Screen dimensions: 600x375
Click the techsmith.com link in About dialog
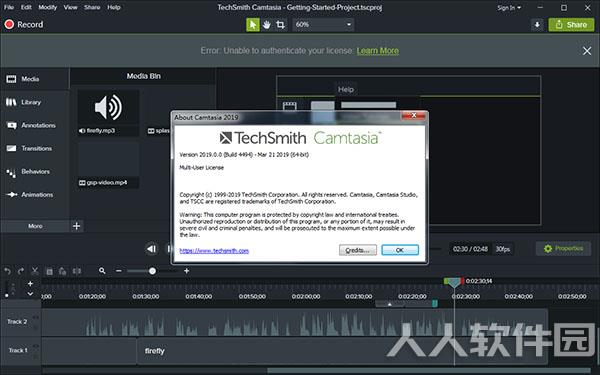[214, 251]
